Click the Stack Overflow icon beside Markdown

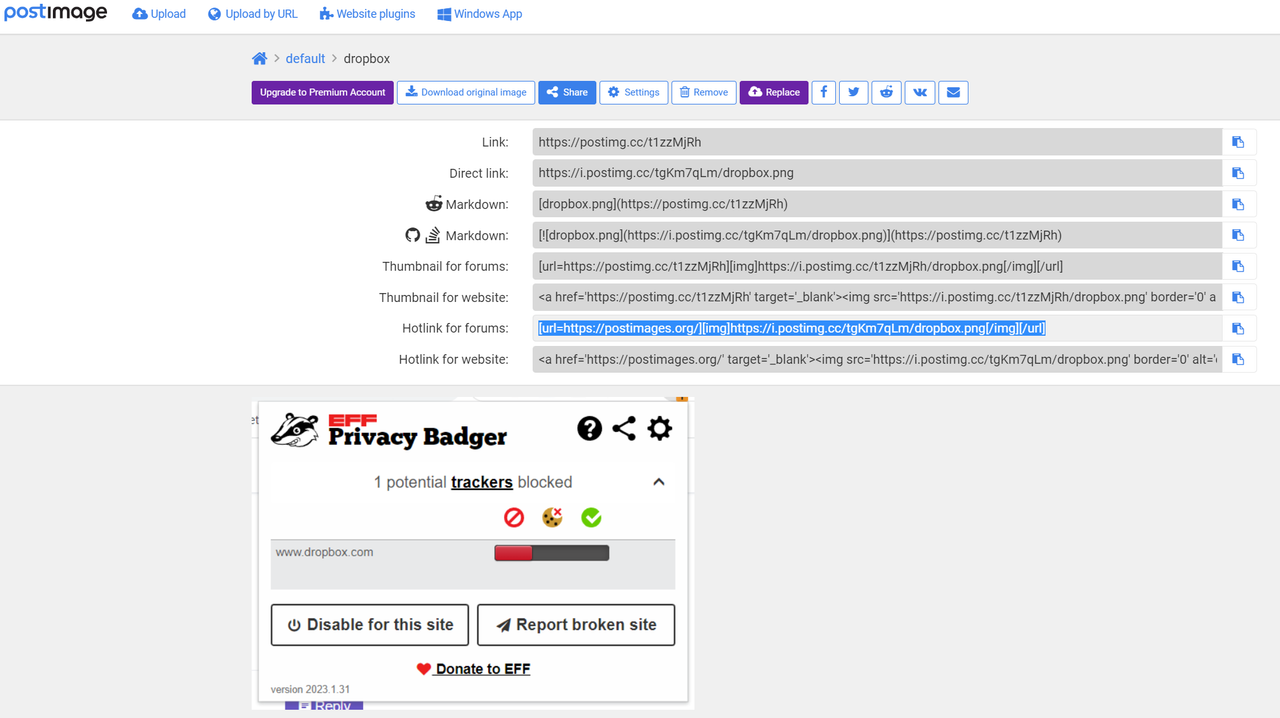coord(433,235)
